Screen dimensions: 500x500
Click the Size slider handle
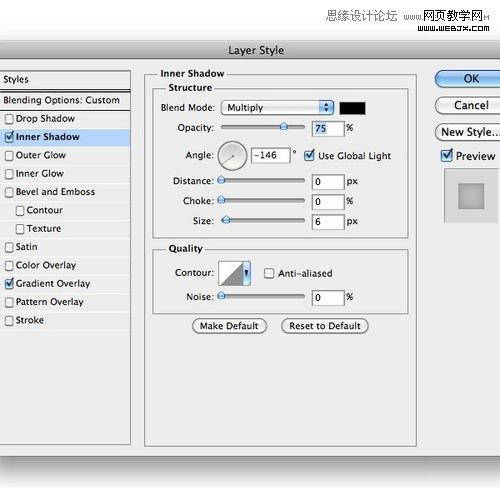(x=226, y=220)
